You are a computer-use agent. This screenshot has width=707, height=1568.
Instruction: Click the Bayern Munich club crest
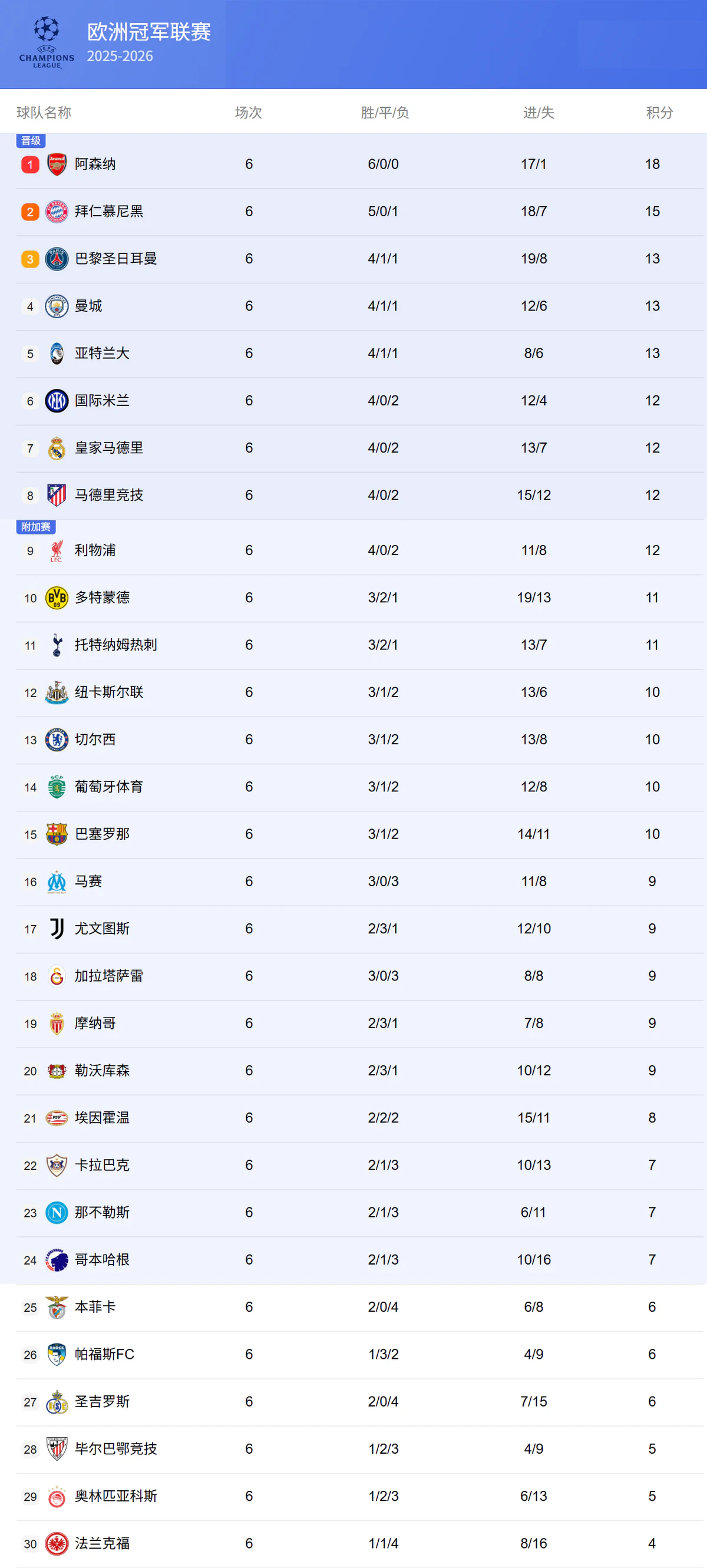pyautogui.click(x=57, y=212)
